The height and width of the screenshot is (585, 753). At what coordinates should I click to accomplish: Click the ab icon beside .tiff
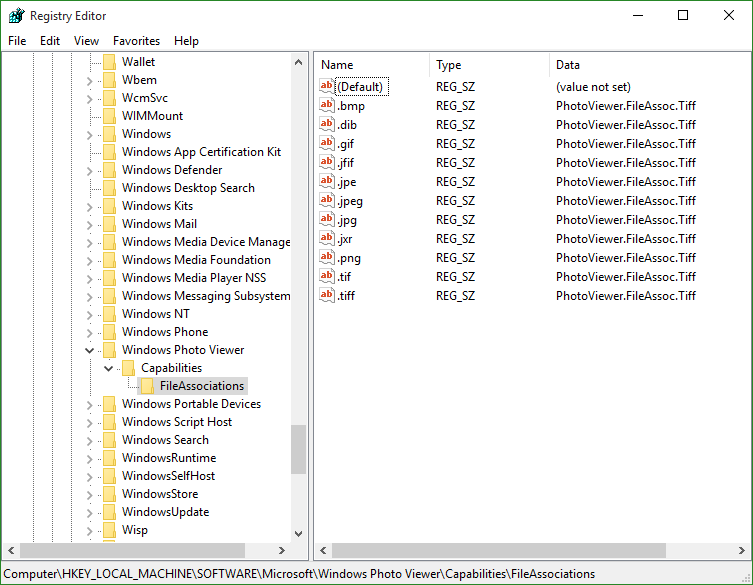pyautogui.click(x=327, y=295)
